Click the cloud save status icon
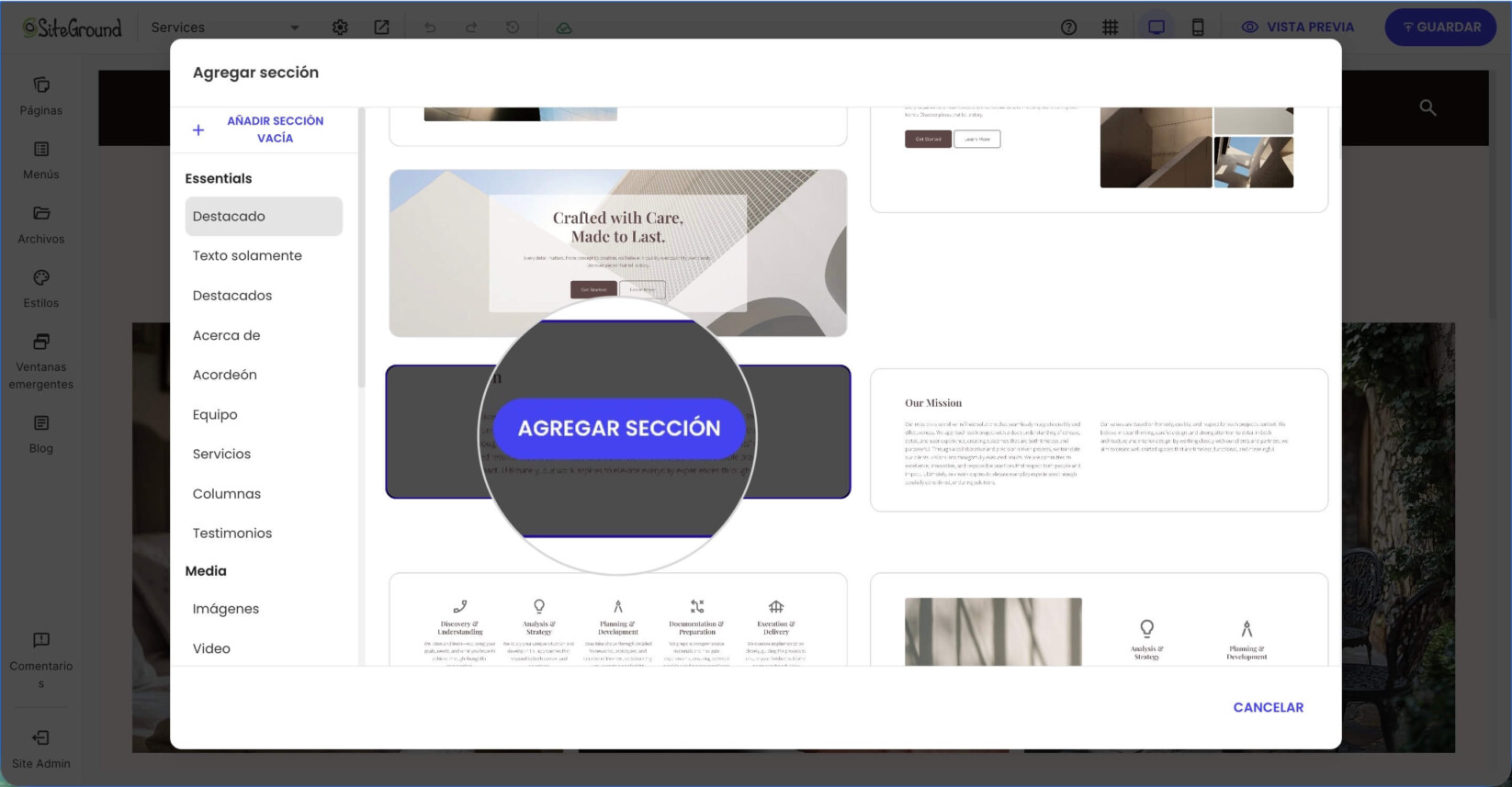Screen dimensions: 1512x787 pos(564,28)
